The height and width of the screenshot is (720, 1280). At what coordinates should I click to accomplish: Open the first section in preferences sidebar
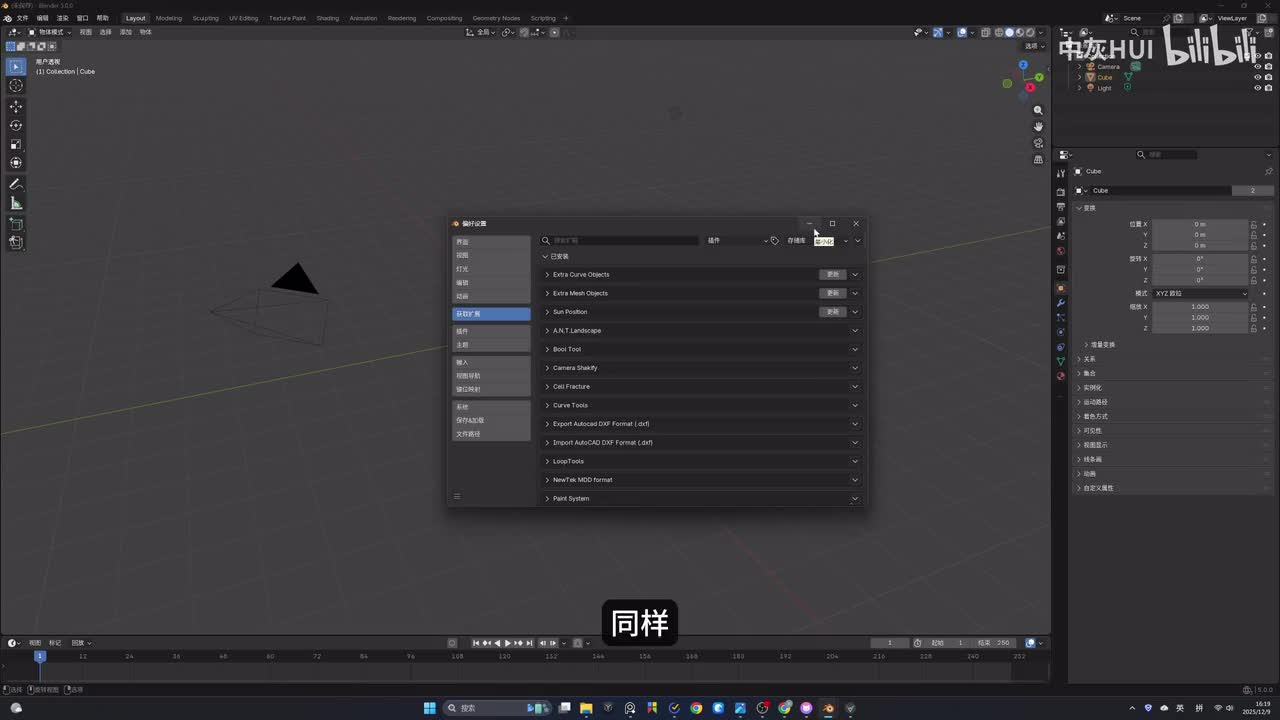coord(491,242)
